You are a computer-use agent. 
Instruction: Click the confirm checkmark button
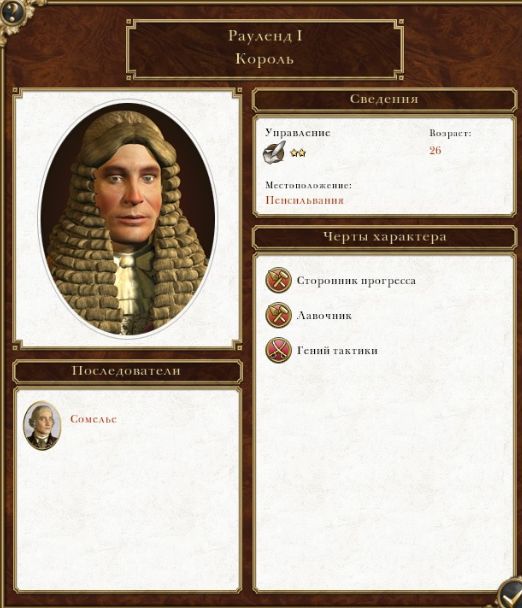pyautogui.click(x=510, y=595)
